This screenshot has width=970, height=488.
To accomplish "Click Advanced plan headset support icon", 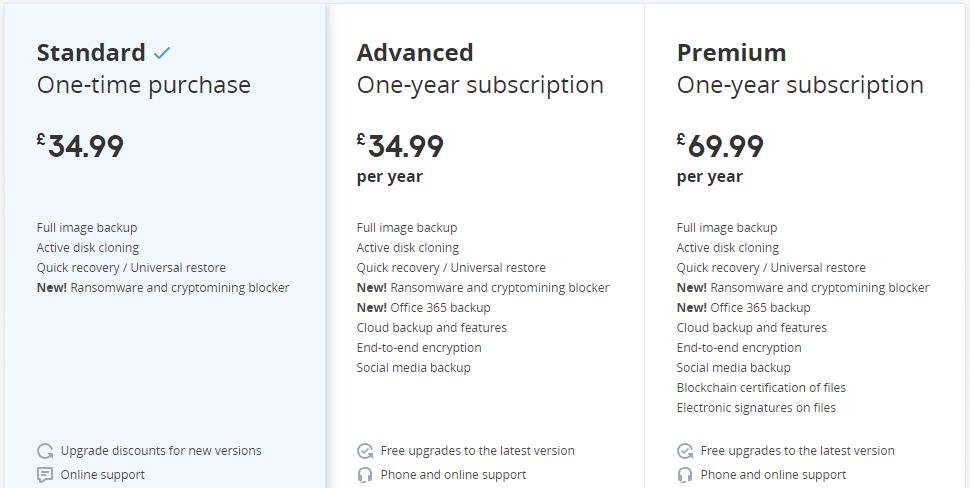I will point(365,475).
